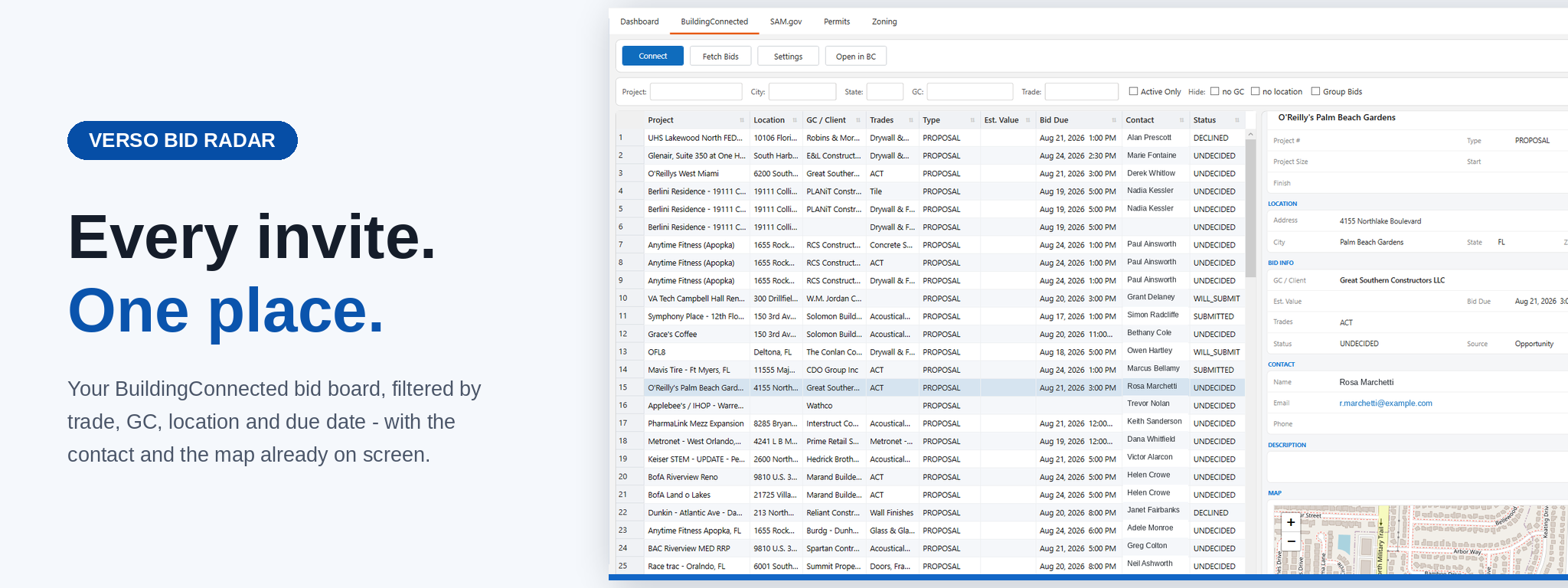This screenshot has height=588, width=1568.
Task: Enable the Group Bids checkbox
Action: coord(1315,91)
